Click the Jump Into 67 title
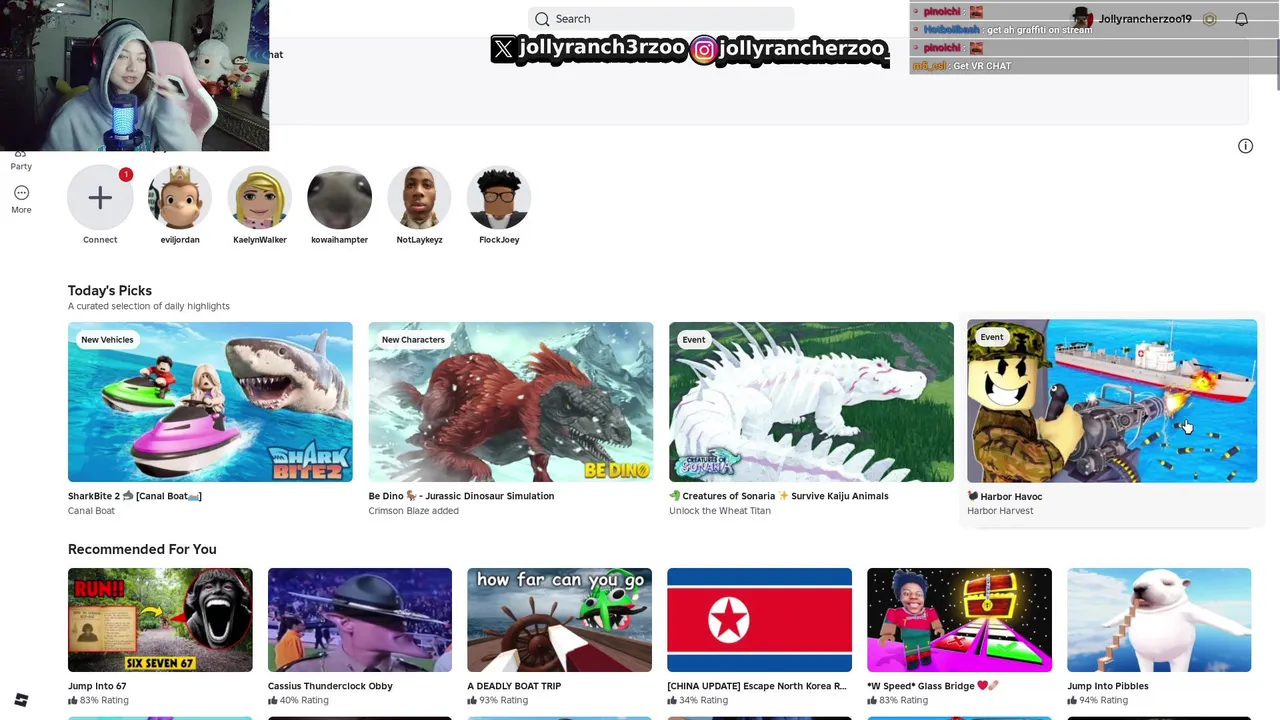 [x=97, y=686]
